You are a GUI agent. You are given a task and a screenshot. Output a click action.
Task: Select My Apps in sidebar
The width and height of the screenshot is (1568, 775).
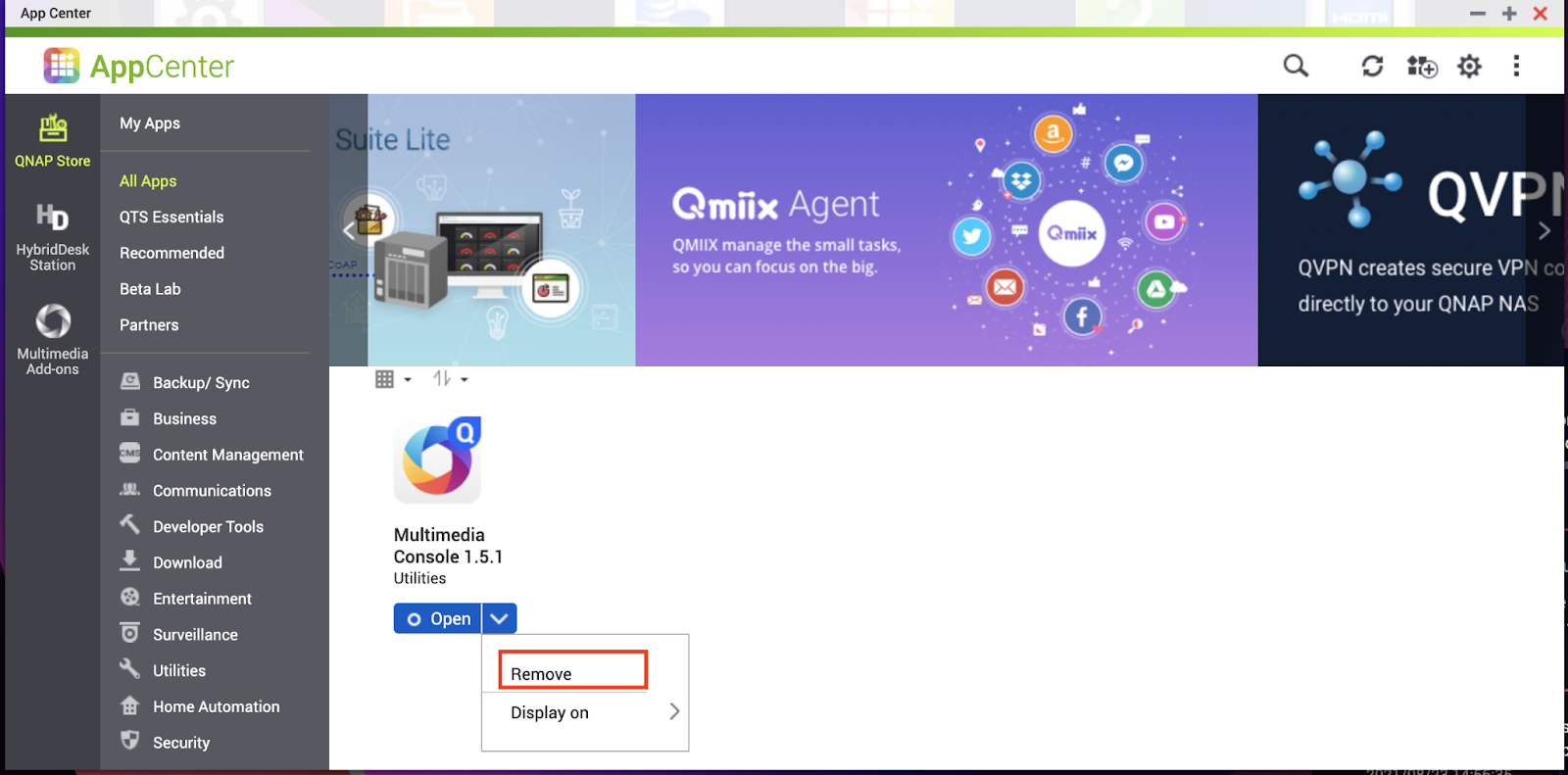[150, 123]
